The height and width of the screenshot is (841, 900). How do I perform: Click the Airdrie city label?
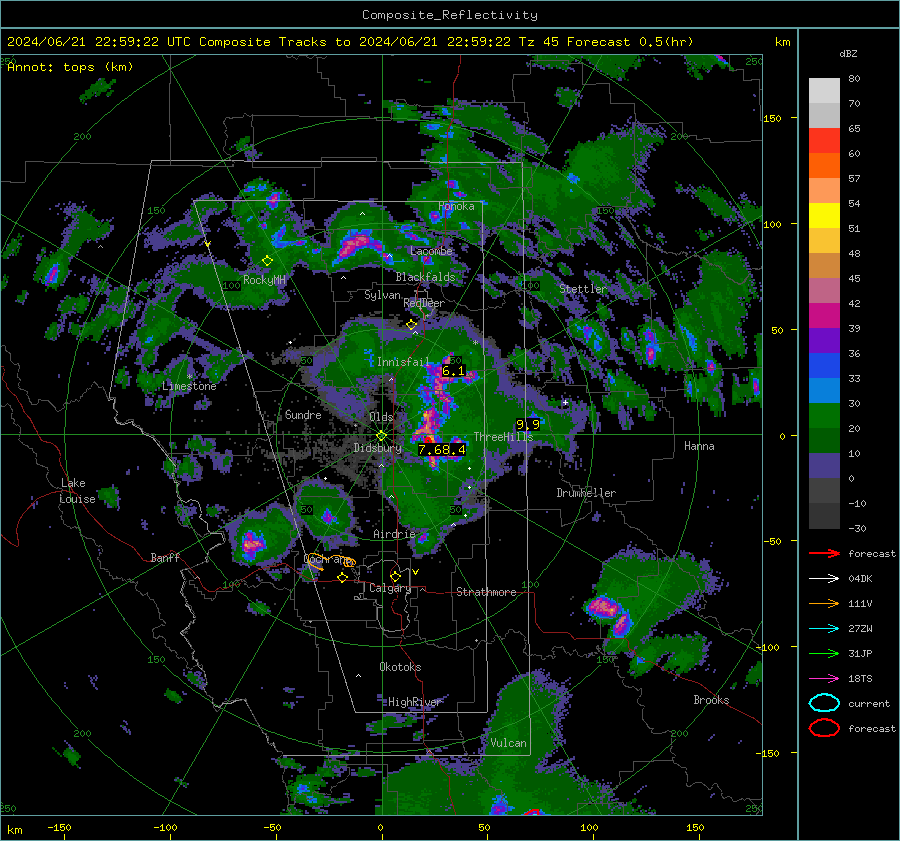tap(394, 534)
